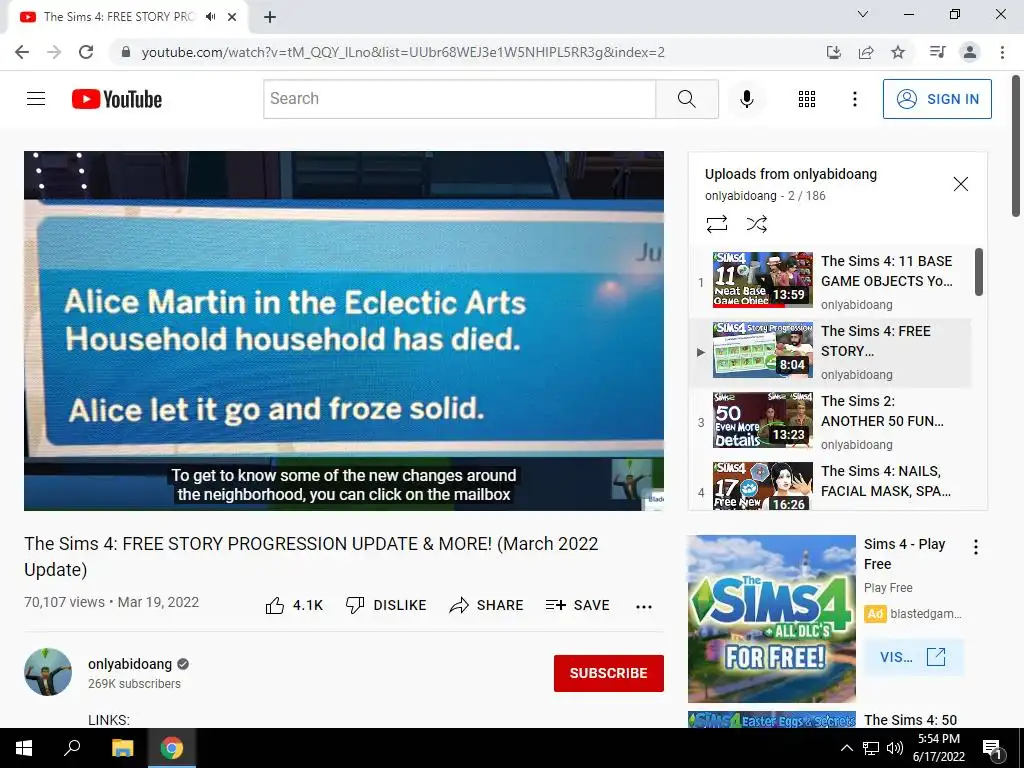This screenshot has height=768, width=1024.
Task: Mute tab via speaker icon on tab
Action: [210, 17]
